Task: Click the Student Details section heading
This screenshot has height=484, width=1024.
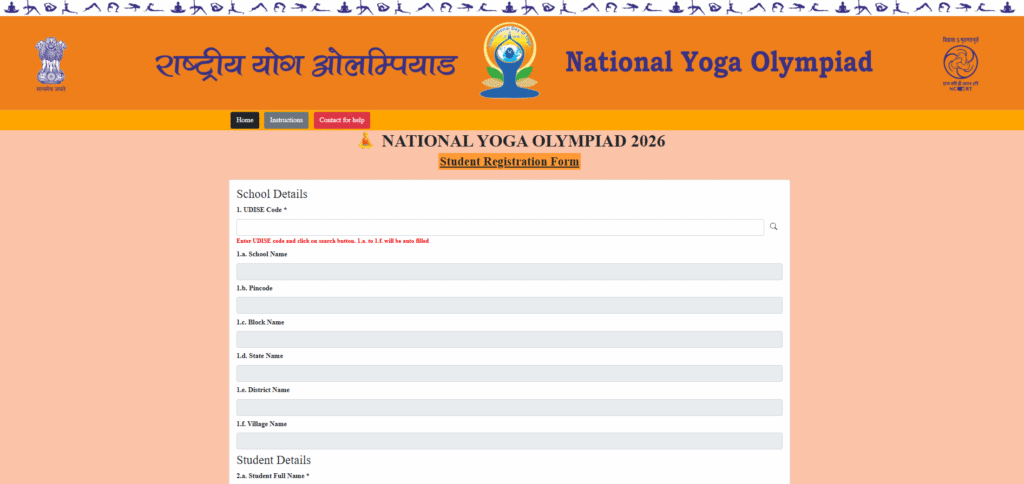Action: (274, 460)
